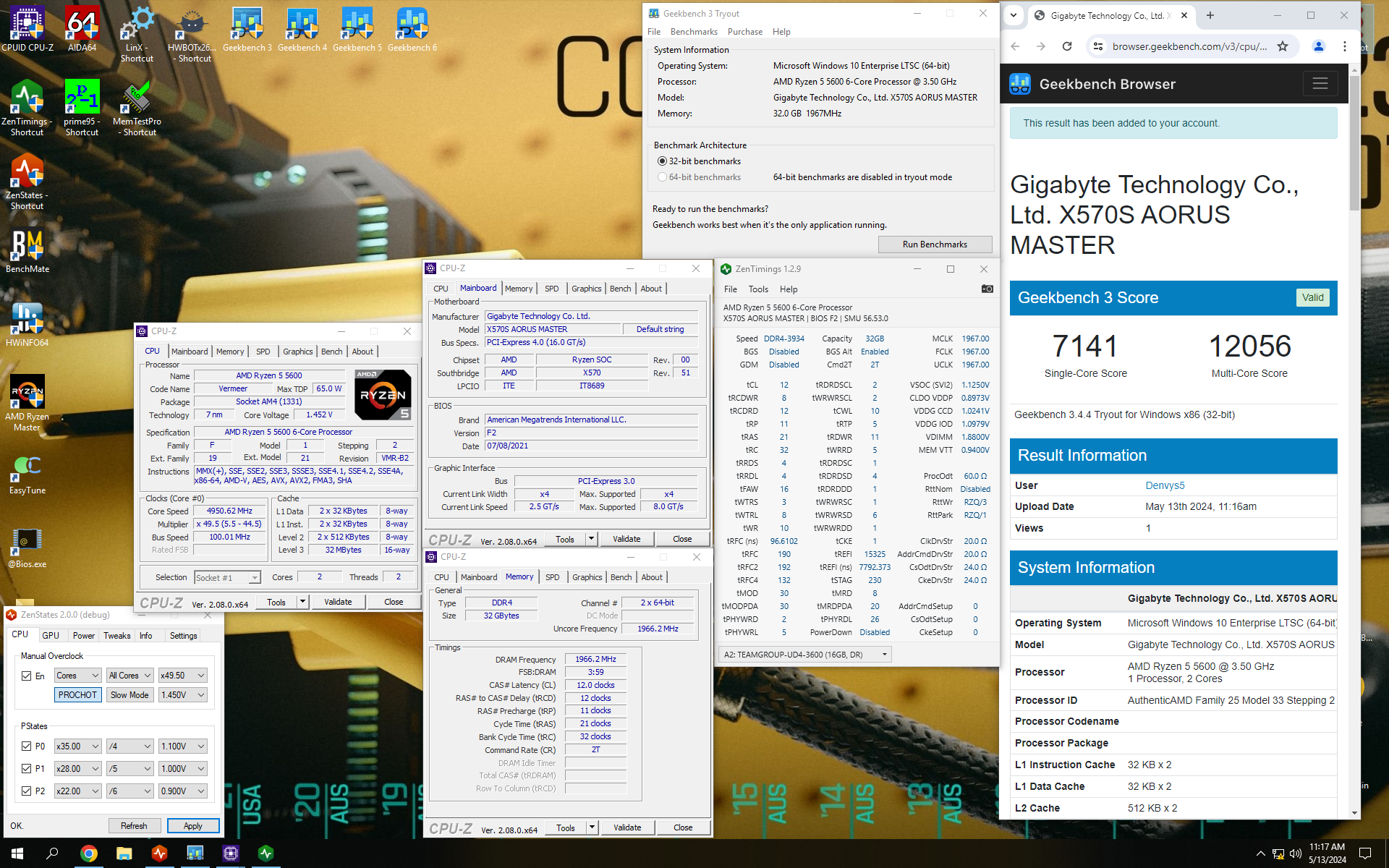Viewport: 1389px width, 868px height.
Task: Click Run Benchmarks button
Action: point(935,244)
